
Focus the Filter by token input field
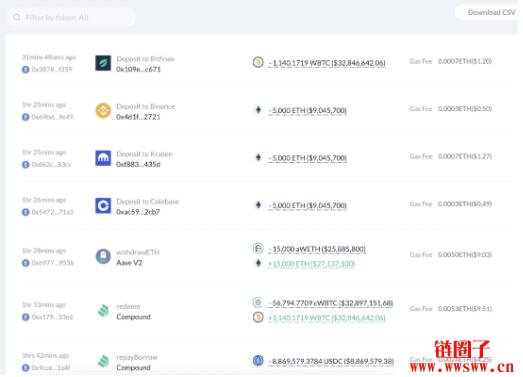pyautogui.click(x=71, y=17)
